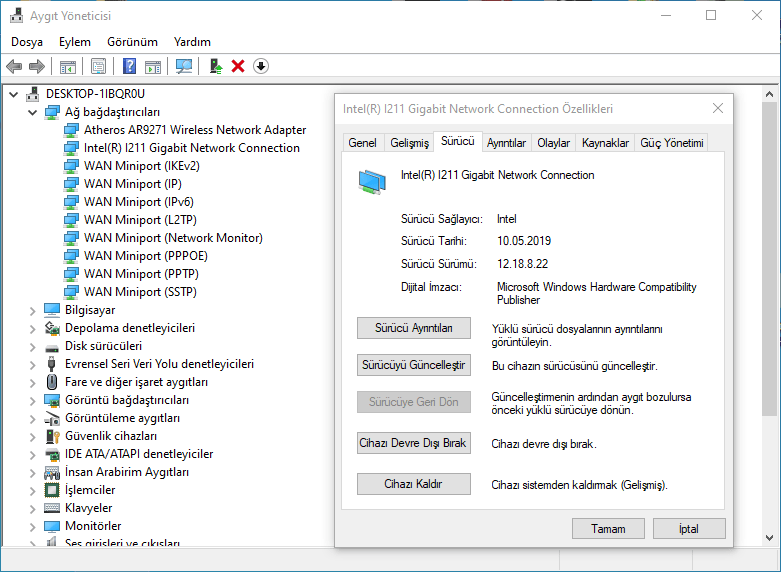This screenshot has height=572, width=781.
Task: Open the Dosya menu
Action: [27, 42]
